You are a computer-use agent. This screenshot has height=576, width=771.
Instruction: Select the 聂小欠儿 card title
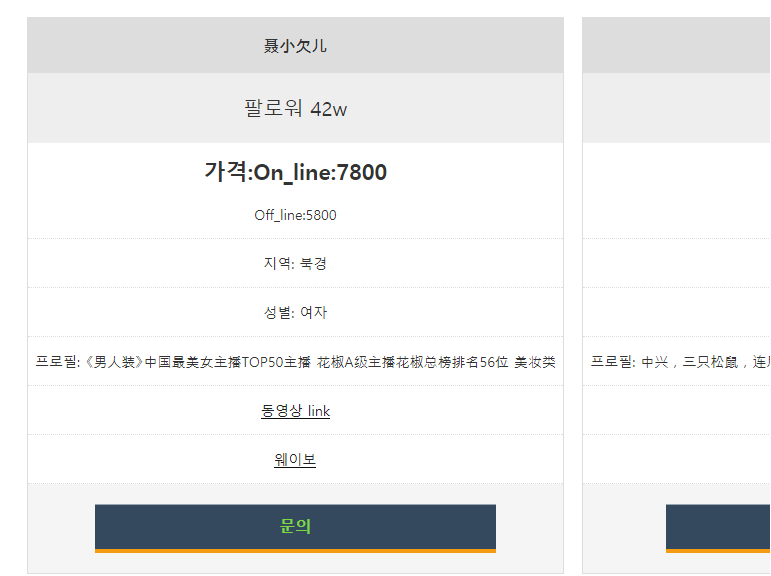pyautogui.click(x=295, y=46)
